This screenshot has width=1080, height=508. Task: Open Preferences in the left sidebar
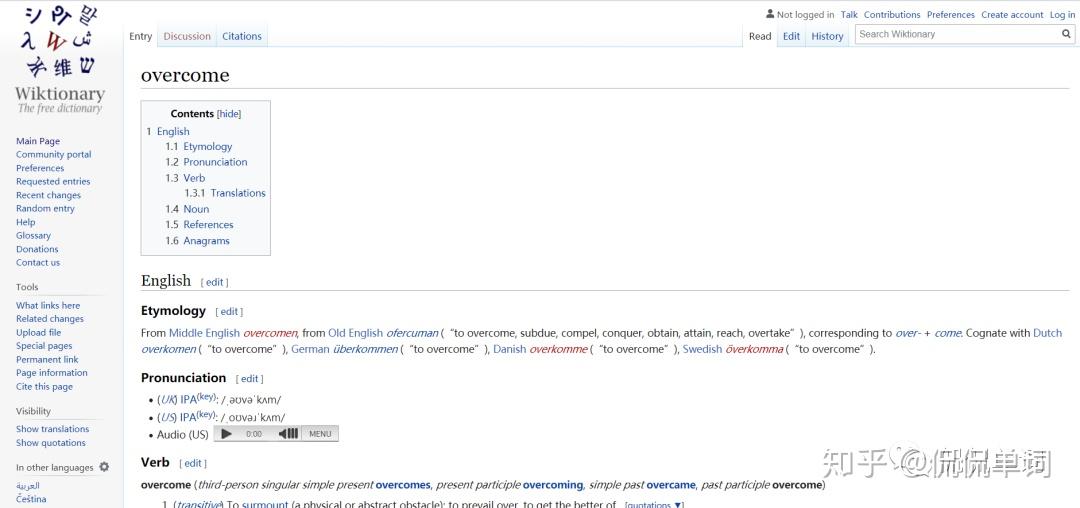[40, 168]
